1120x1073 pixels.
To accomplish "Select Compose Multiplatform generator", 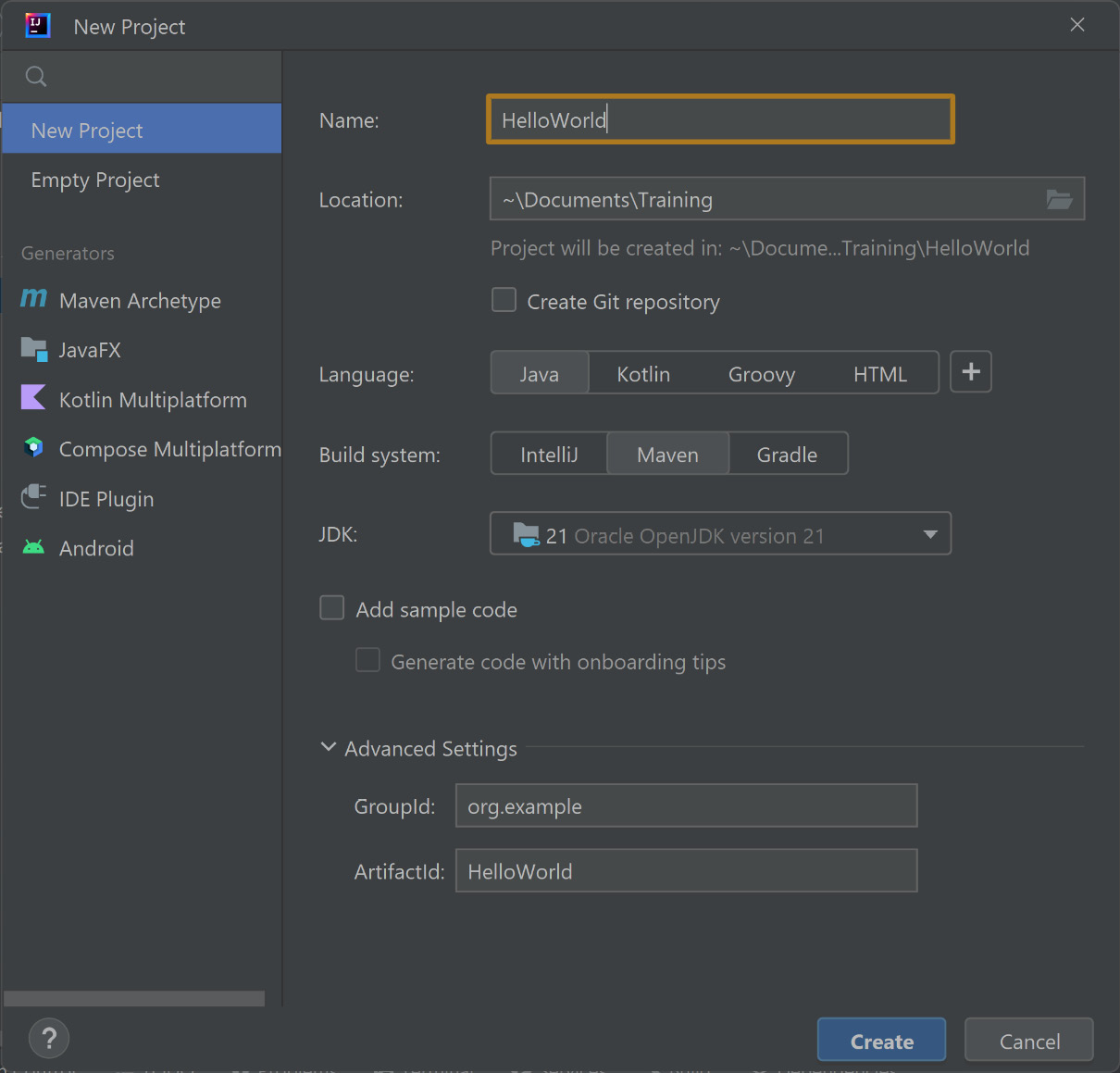I will (142, 449).
